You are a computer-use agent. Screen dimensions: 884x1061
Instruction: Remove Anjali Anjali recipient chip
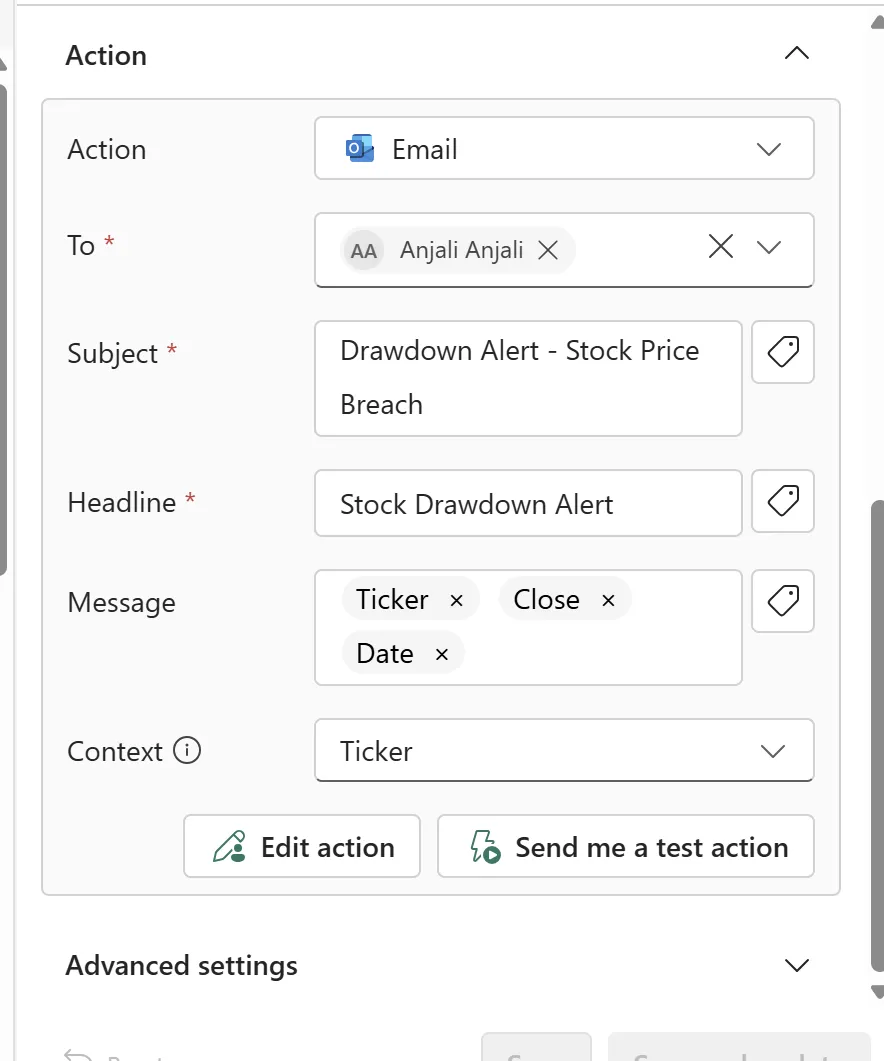pos(548,250)
